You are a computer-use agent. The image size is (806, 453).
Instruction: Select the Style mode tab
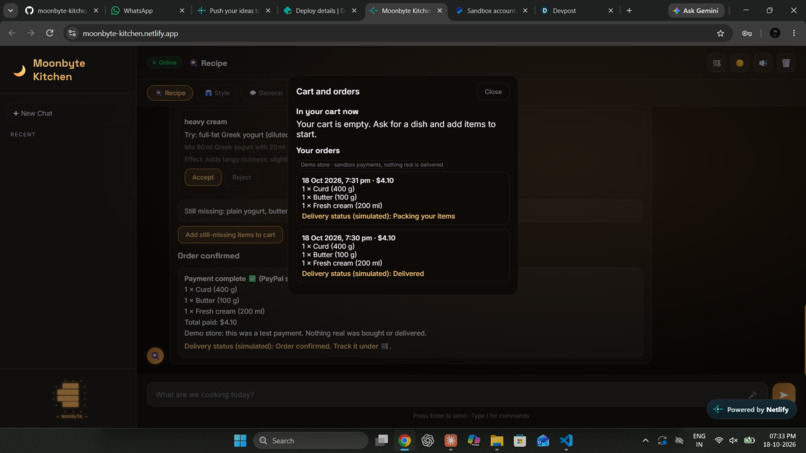pyautogui.click(x=217, y=93)
